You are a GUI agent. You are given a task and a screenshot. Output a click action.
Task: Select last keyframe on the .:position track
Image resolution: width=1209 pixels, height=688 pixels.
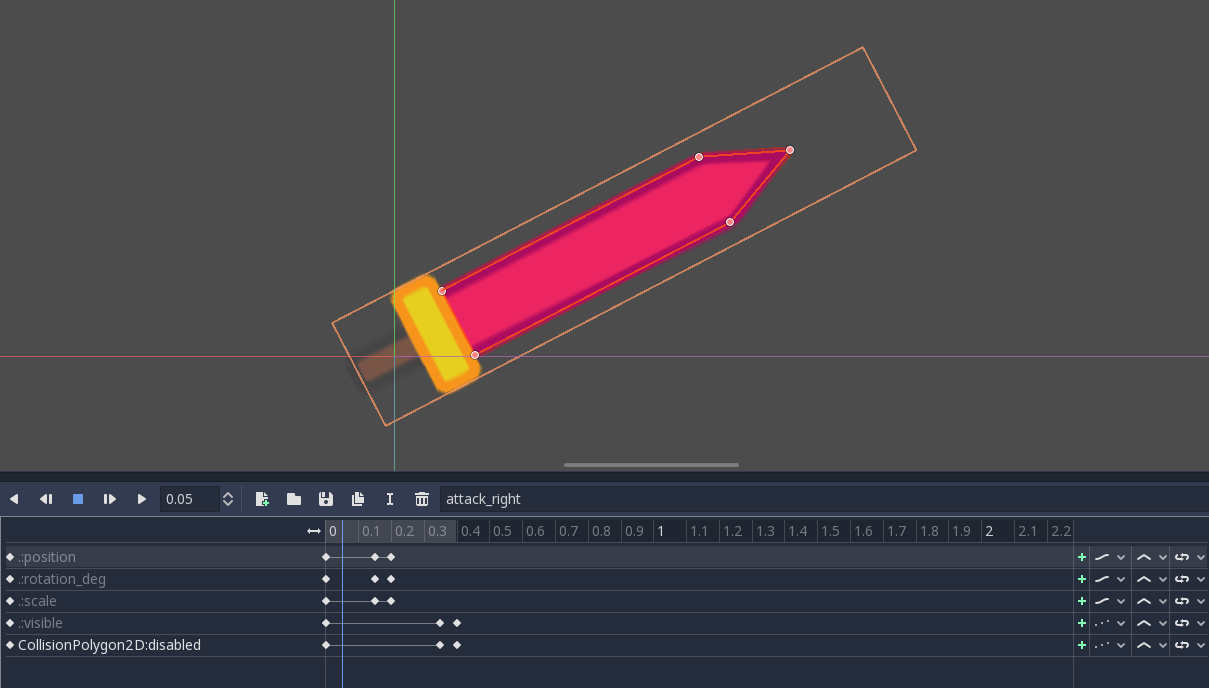point(391,557)
